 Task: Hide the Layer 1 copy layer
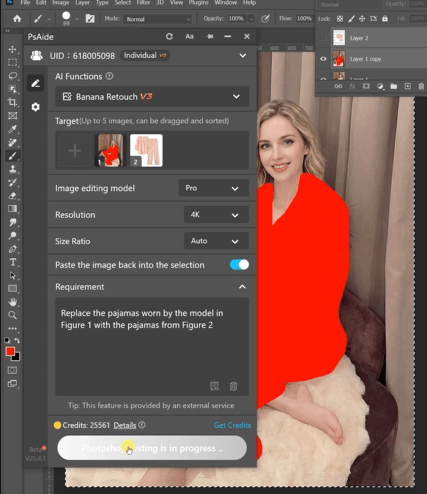coord(323,59)
